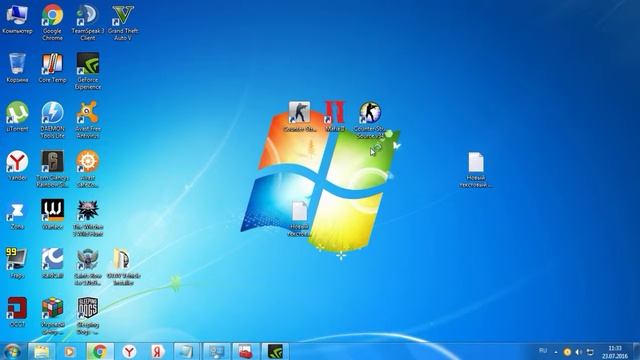Open the Windows Start menu orb
The height and width of the screenshot is (360, 640).
12,351
